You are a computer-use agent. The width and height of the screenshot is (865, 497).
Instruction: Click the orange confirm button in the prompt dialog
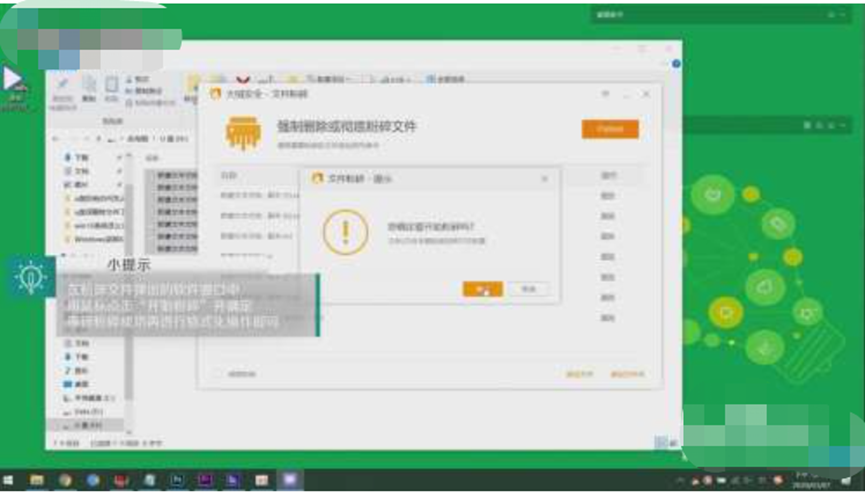[x=482, y=289]
